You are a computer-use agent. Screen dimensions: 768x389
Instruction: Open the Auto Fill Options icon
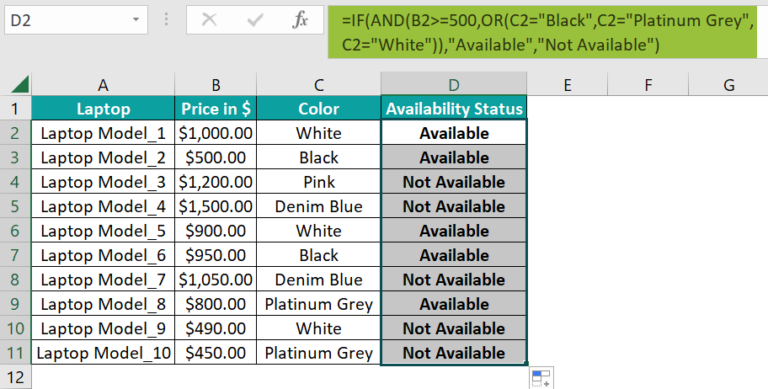tap(541, 378)
